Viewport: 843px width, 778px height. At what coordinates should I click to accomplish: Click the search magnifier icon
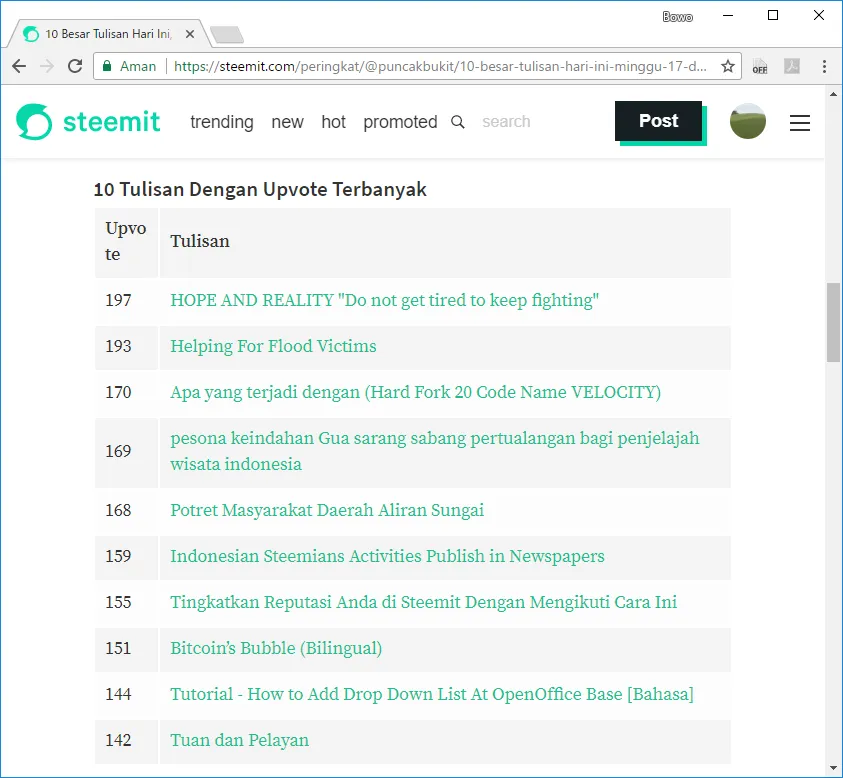click(x=458, y=122)
